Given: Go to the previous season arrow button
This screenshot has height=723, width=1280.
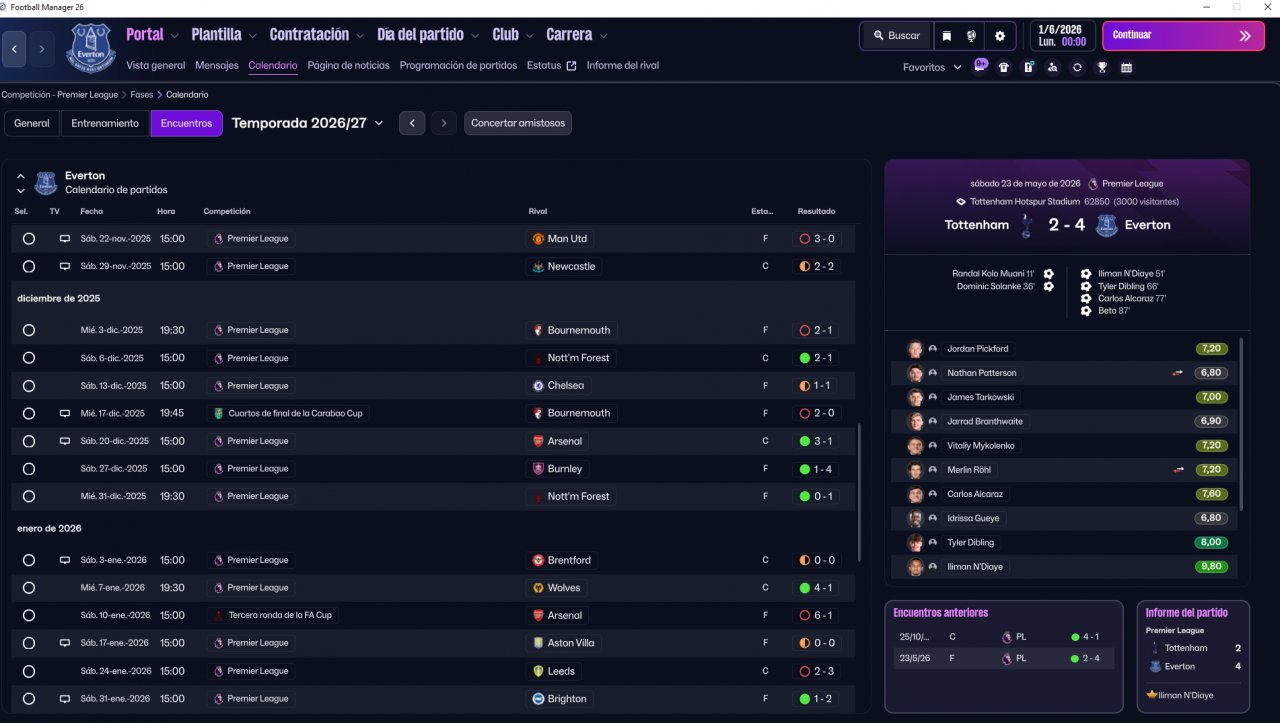Looking at the screenshot, I should tap(412, 123).
